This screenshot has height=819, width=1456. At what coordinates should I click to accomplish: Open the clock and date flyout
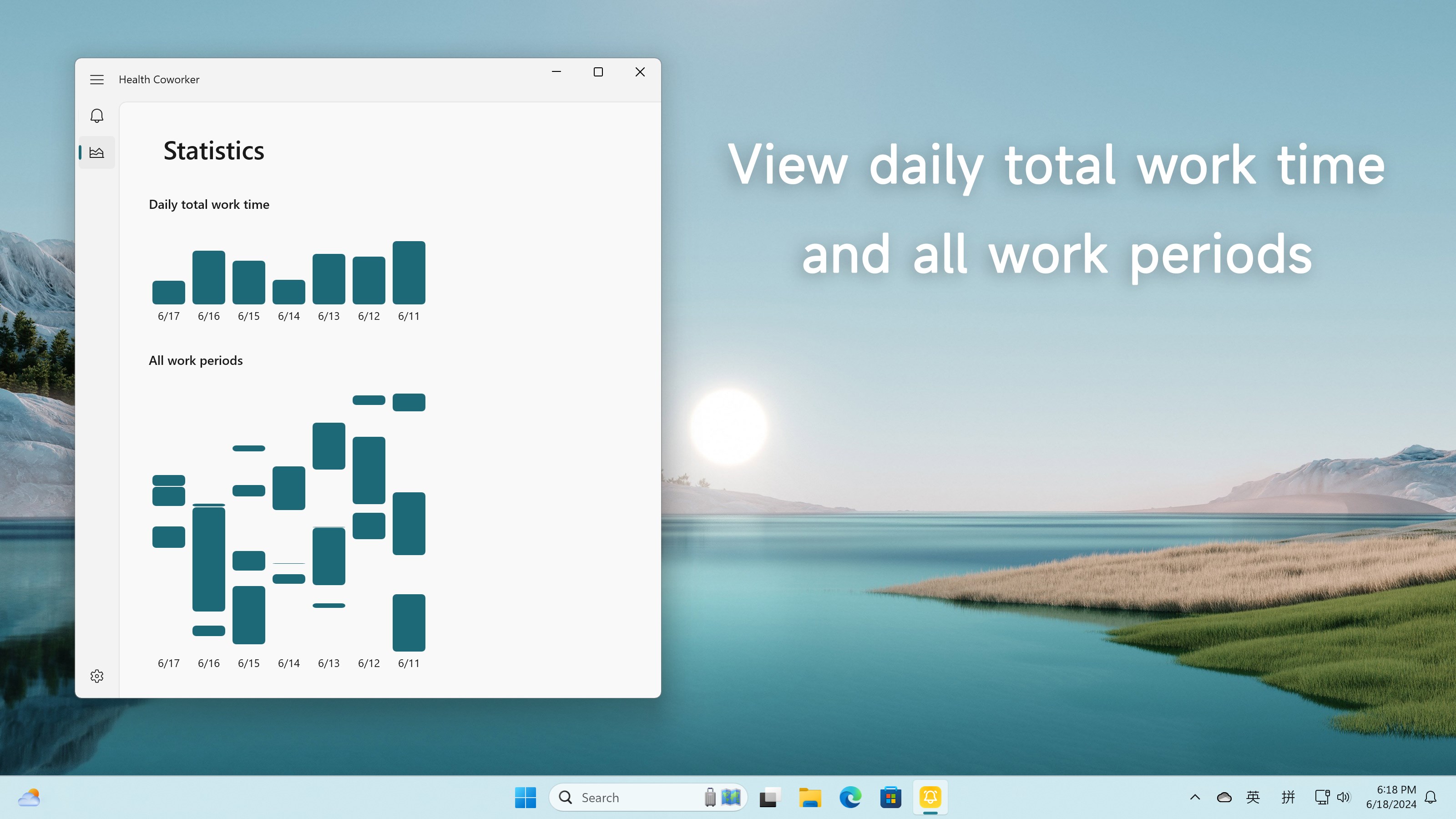(x=1391, y=798)
